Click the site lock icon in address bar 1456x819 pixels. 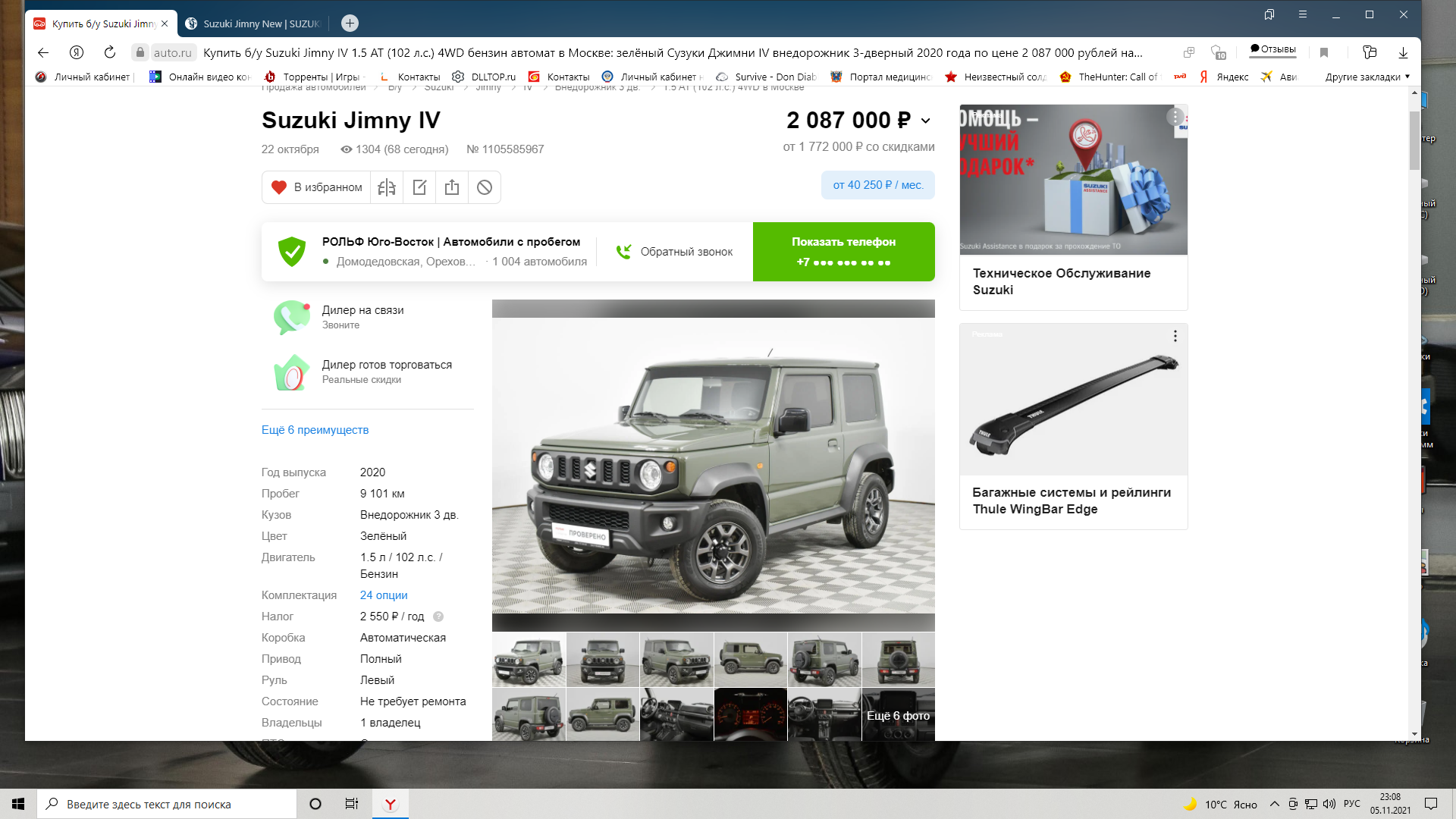[140, 52]
